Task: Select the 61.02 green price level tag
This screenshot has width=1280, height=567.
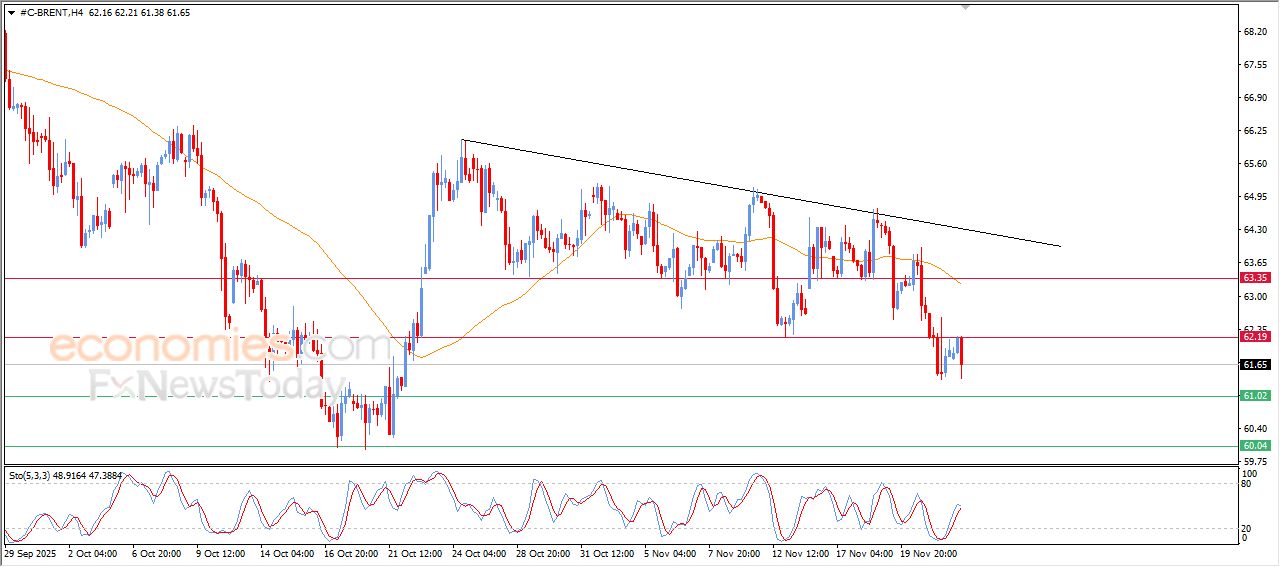Action: 1255,396
